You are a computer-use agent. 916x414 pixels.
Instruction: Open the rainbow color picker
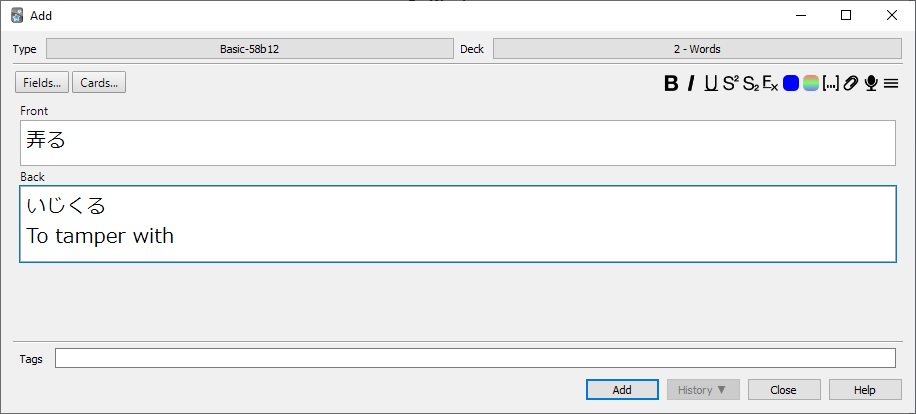pos(811,84)
